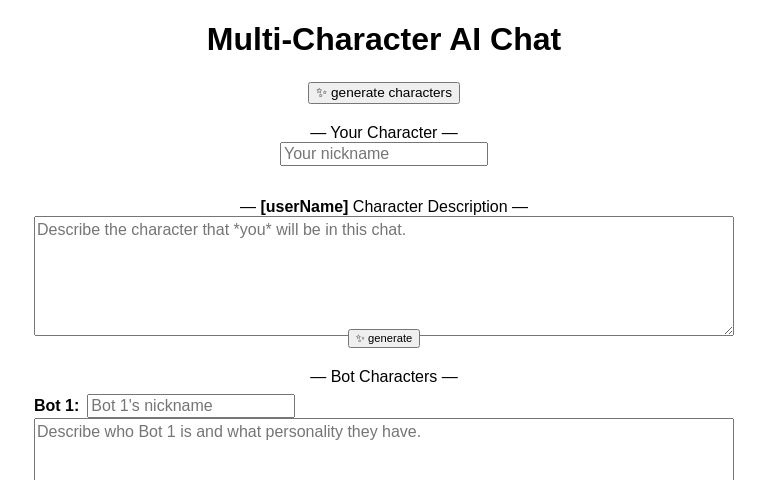Click the sparkle icon on small generate button

360,339
